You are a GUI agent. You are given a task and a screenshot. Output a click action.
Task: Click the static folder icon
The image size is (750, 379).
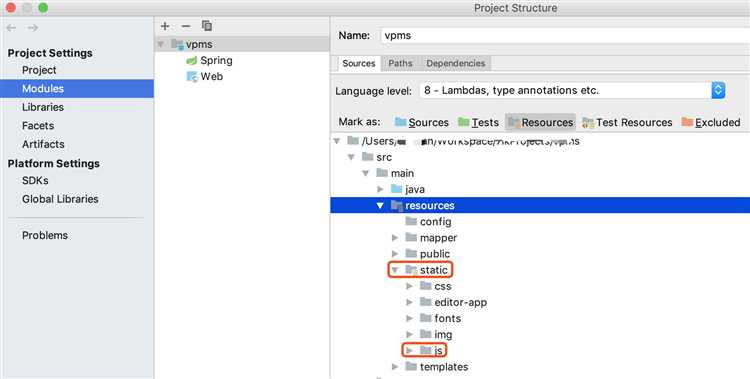pyautogui.click(x=411, y=270)
